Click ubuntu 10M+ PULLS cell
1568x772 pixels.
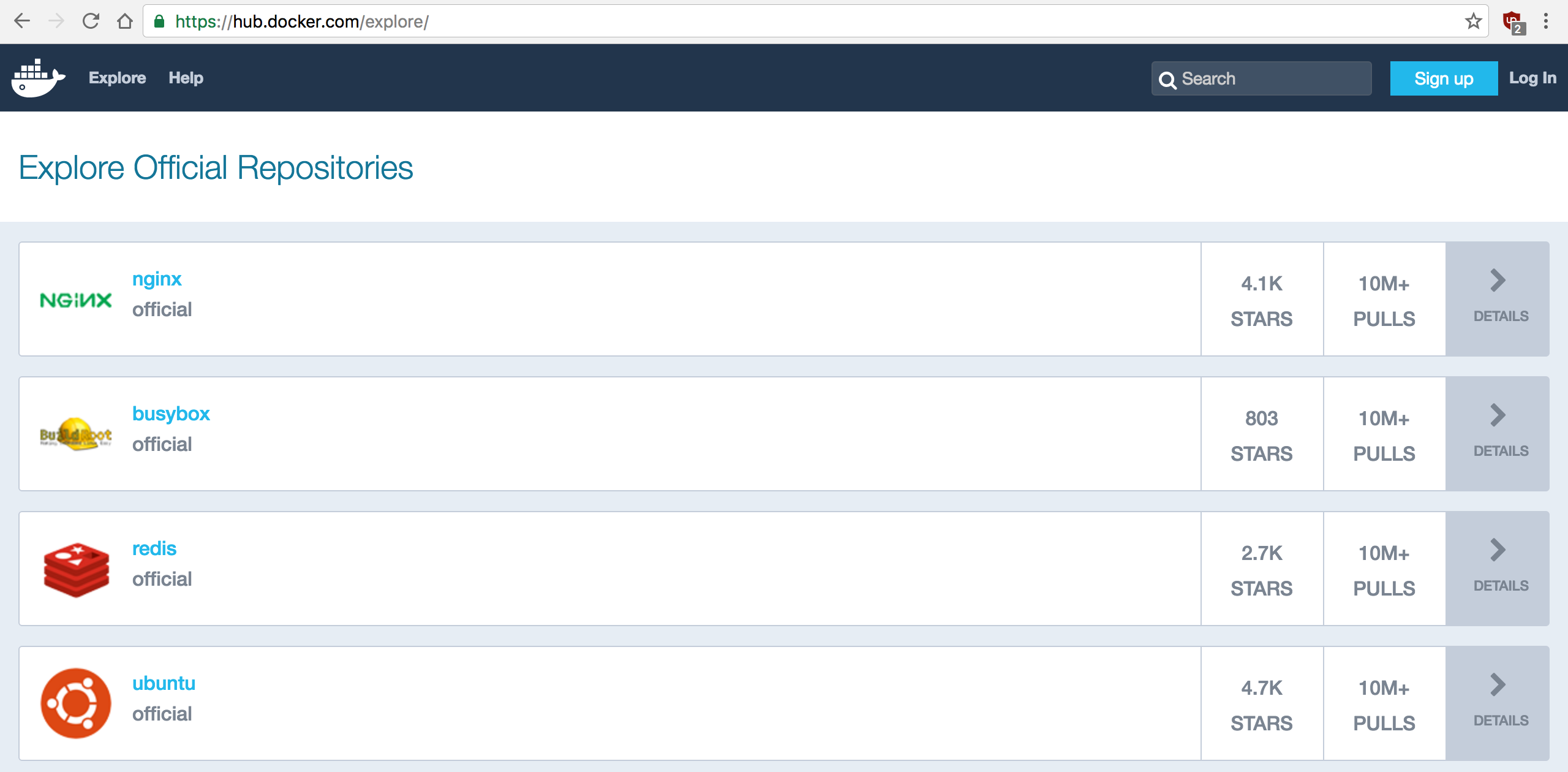point(1384,703)
